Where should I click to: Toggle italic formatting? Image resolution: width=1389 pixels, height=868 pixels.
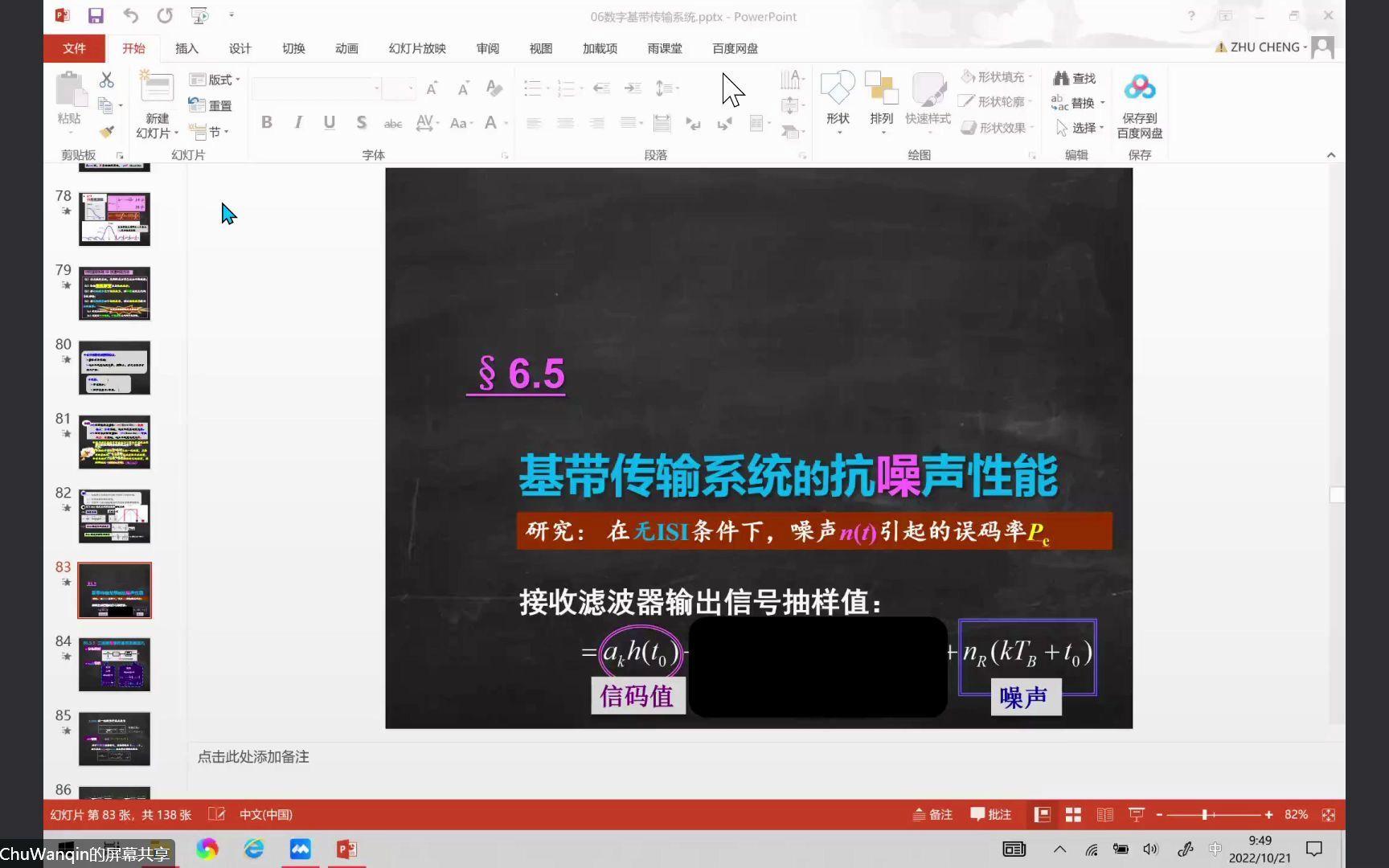pyautogui.click(x=297, y=121)
